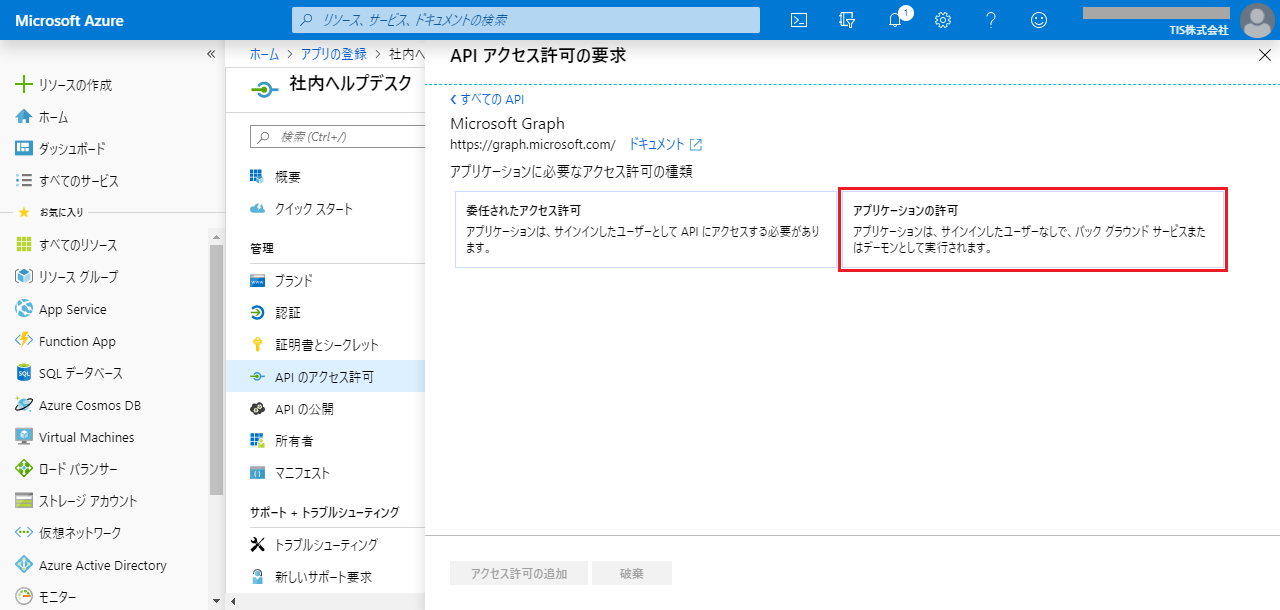Close the API アクセス許可の要求 panel
The height and width of the screenshot is (610, 1280).
(1264, 56)
